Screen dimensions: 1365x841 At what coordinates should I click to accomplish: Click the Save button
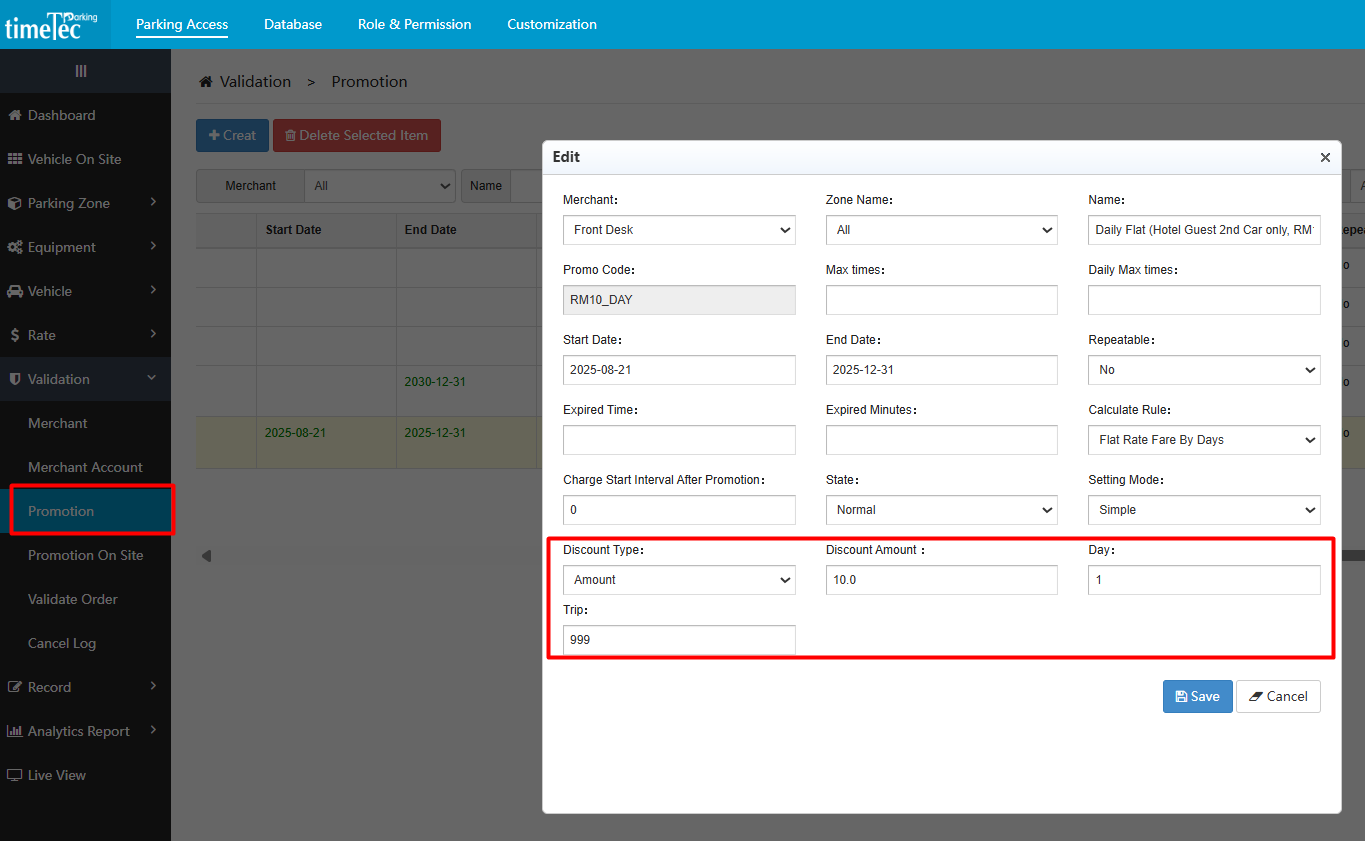(1197, 697)
